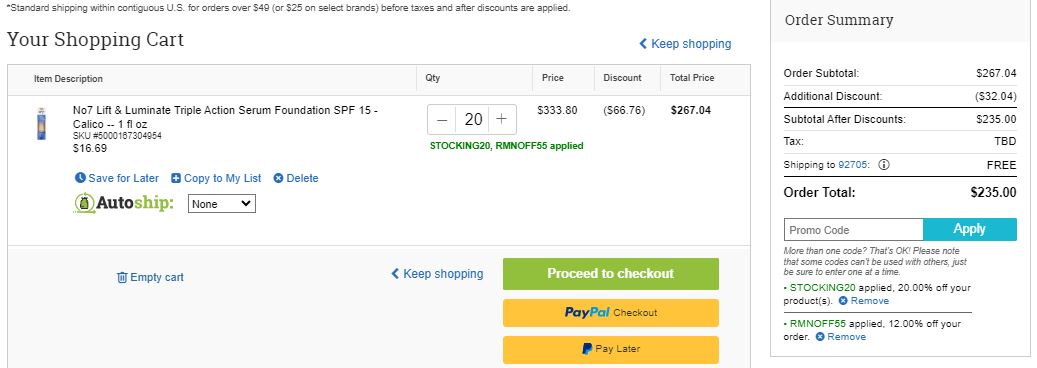Image resolution: width=1037 pixels, height=368 pixels.
Task: Pay with the PayPal Checkout button
Action: pyautogui.click(x=610, y=312)
